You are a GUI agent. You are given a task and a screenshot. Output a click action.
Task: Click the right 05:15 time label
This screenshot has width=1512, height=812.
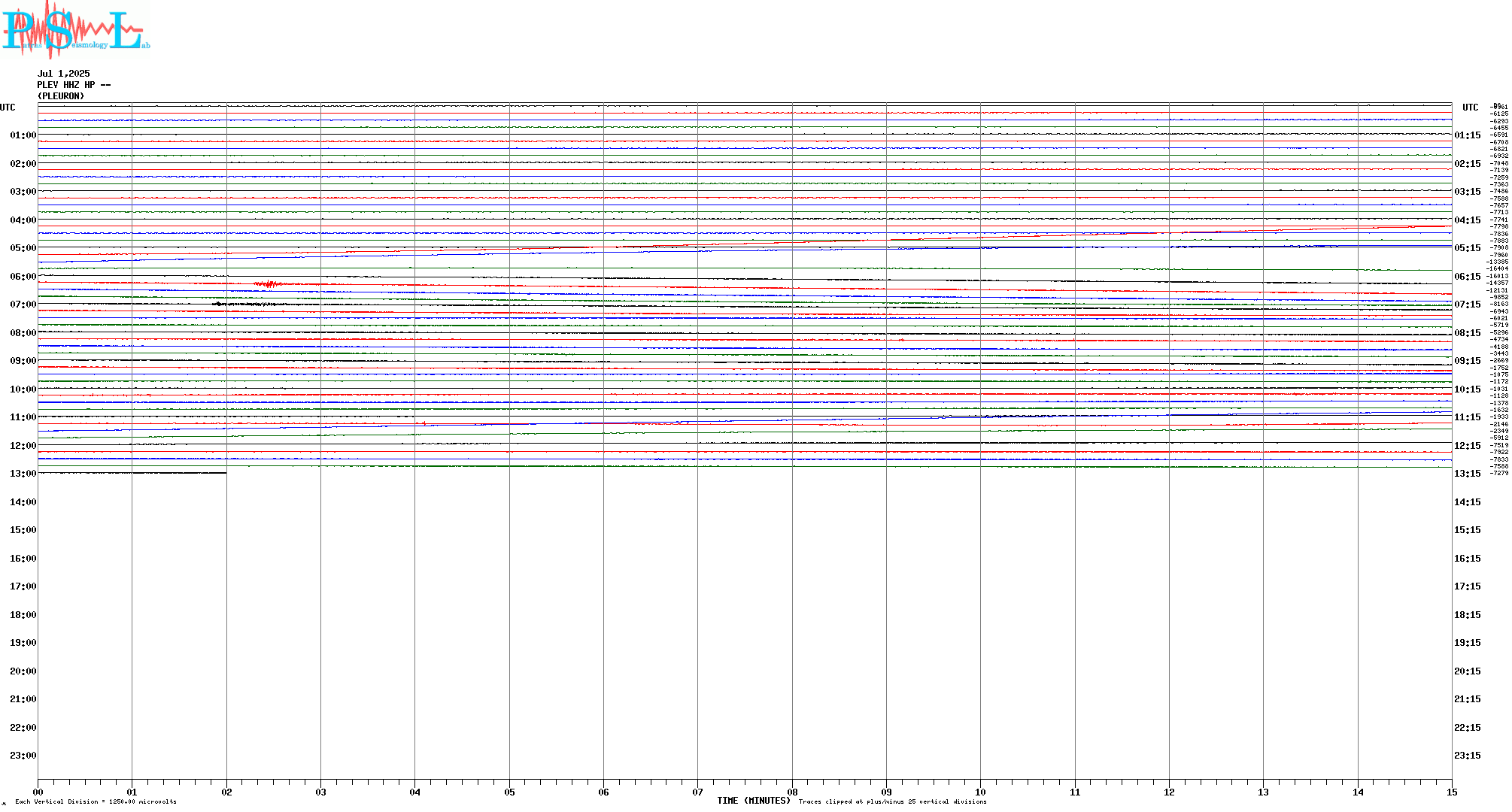1468,248
